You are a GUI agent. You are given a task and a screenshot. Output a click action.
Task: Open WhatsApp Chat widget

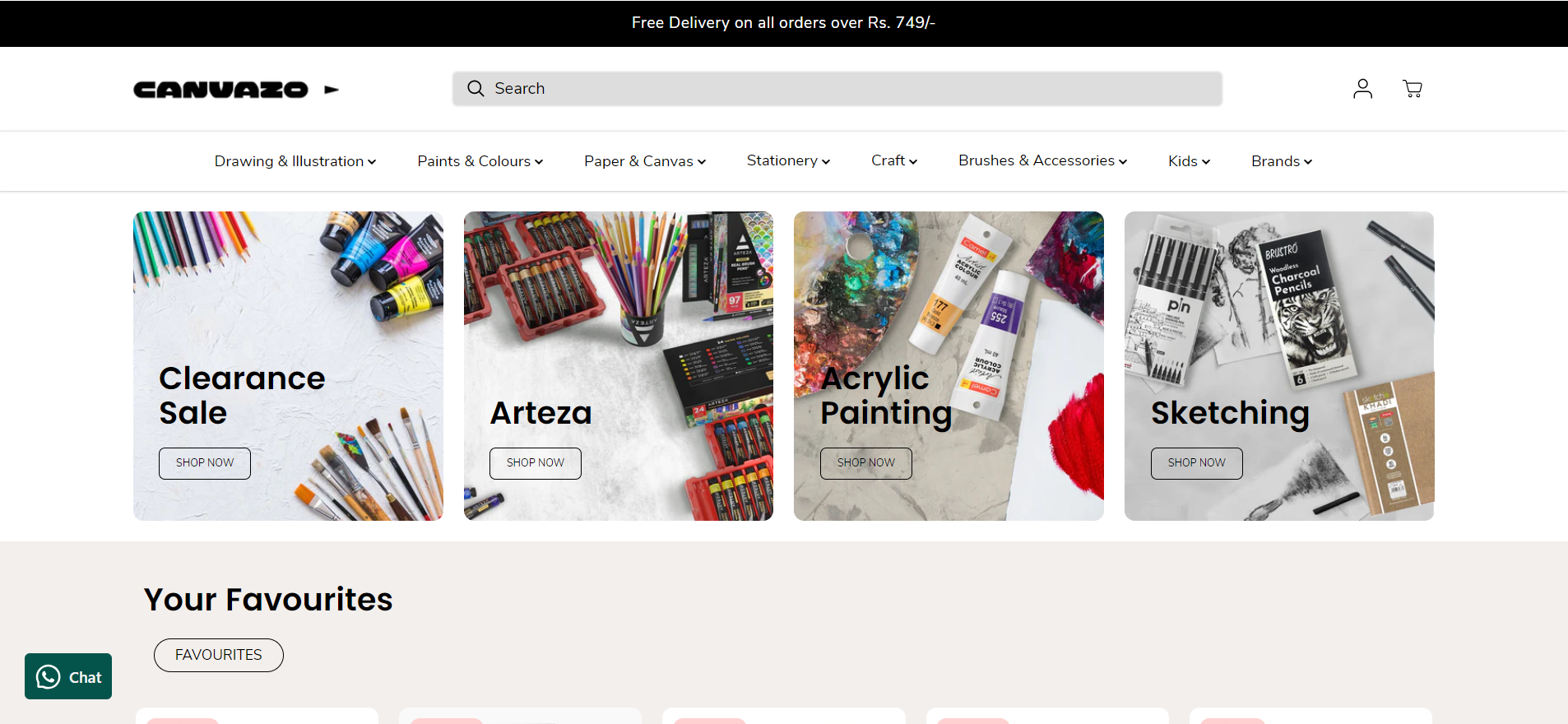click(68, 676)
